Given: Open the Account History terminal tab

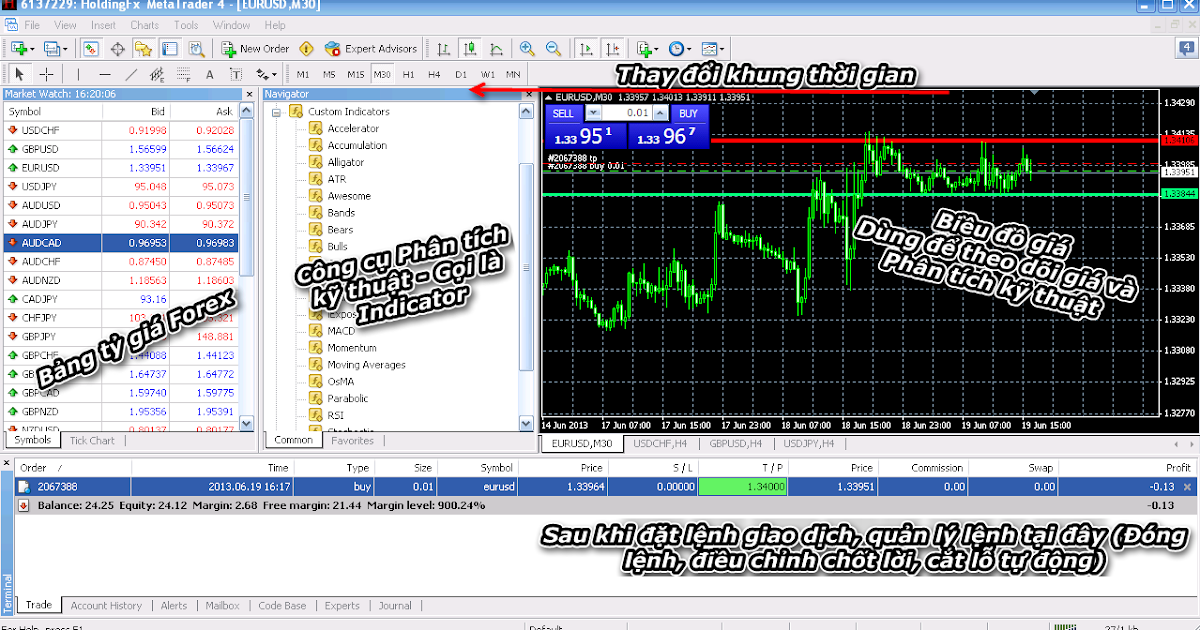Looking at the screenshot, I should coord(106,605).
